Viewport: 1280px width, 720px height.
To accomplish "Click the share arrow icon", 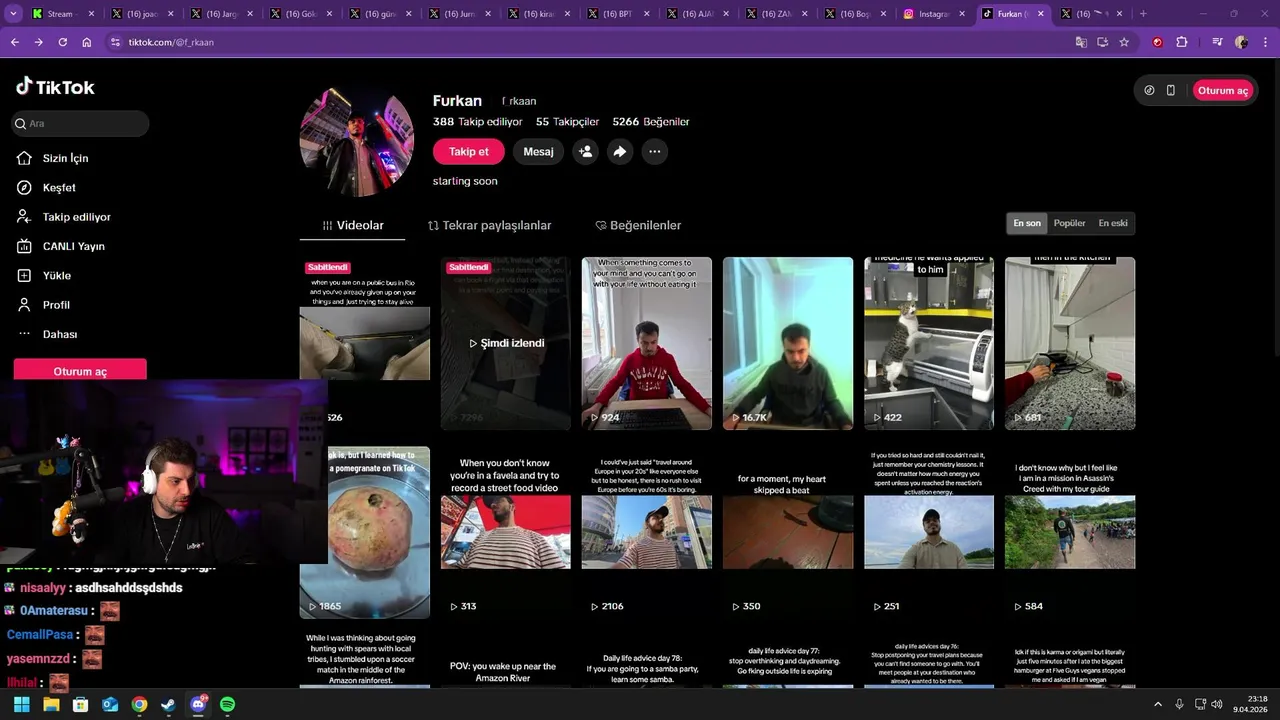I will 620,151.
